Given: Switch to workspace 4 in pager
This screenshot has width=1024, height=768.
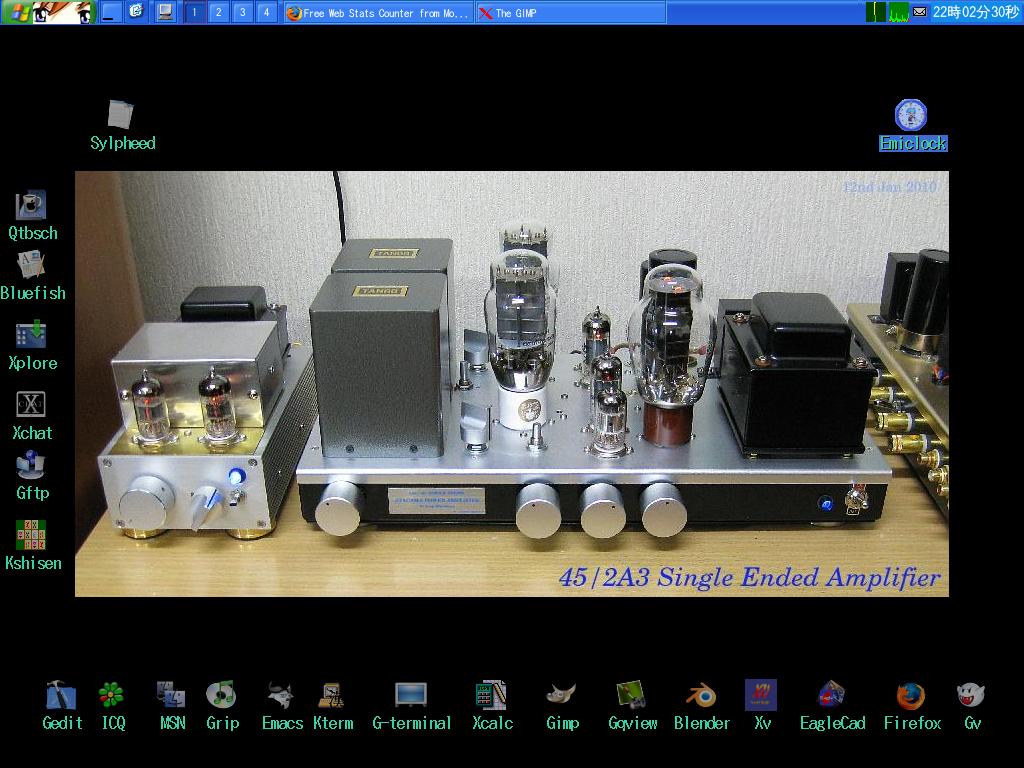Looking at the screenshot, I should point(266,12).
